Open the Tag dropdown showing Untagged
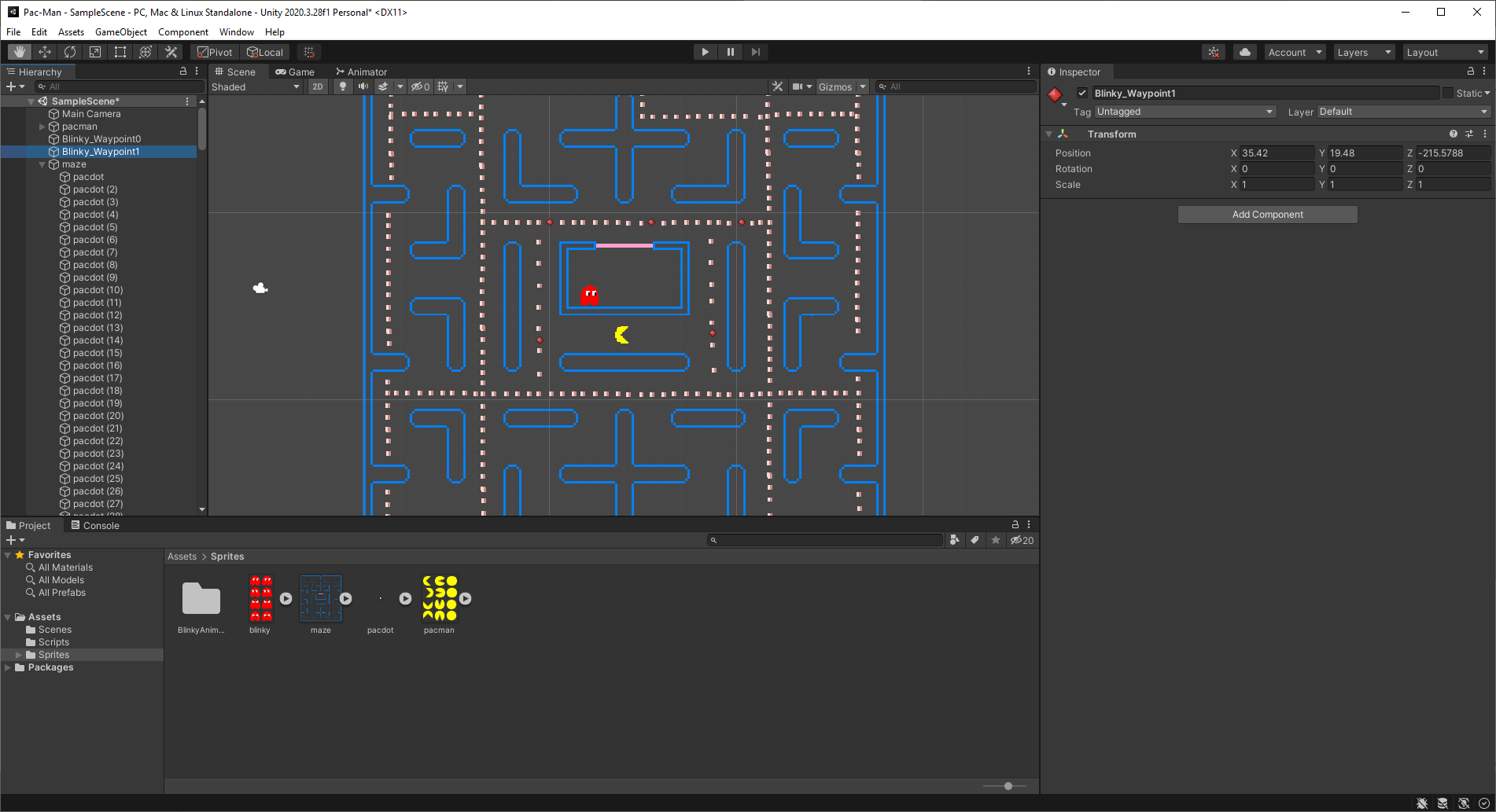This screenshot has height=812, width=1496. pos(1184,111)
